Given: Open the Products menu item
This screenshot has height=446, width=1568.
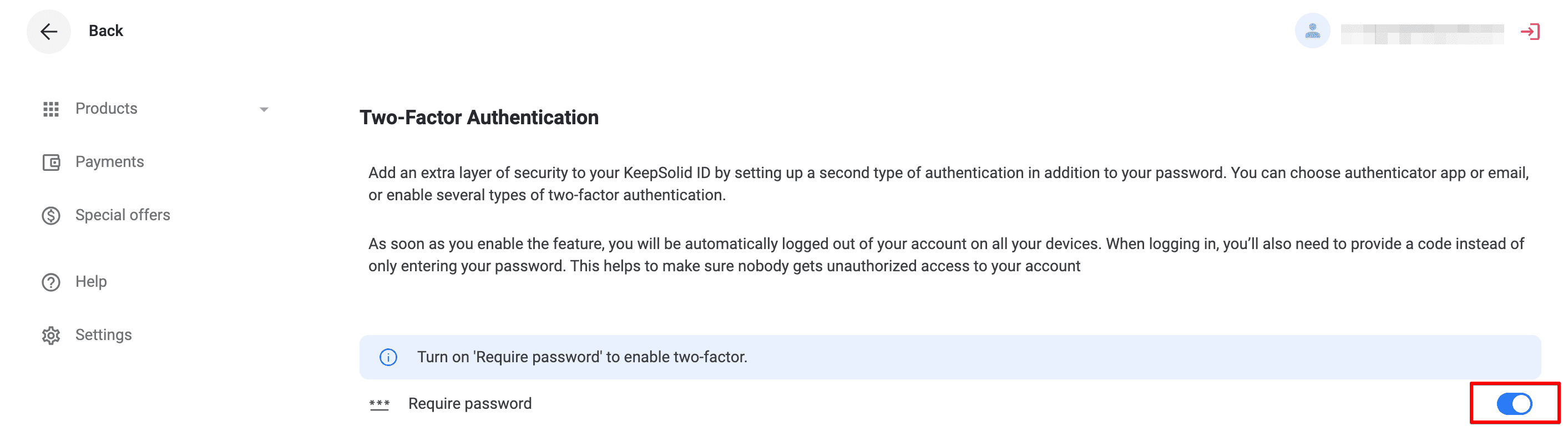Looking at the screenshot, I should 107,108.
